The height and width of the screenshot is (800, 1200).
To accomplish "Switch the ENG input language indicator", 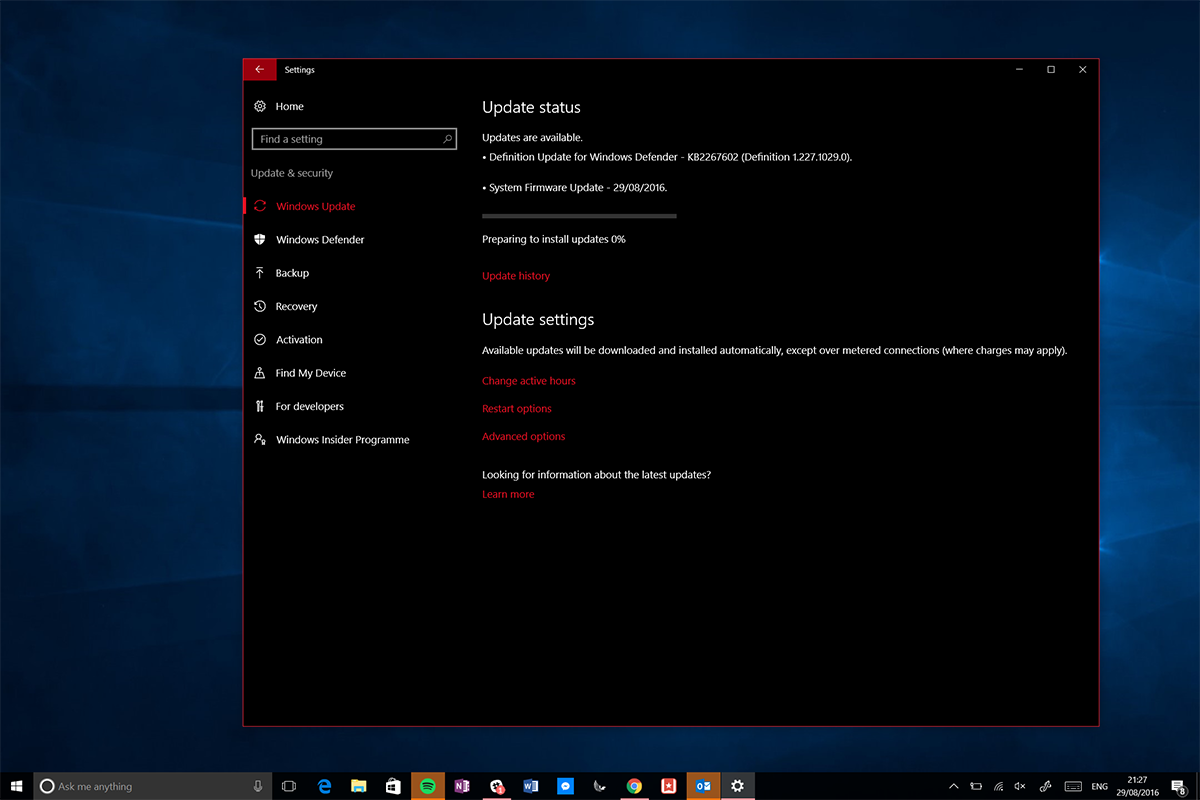I will [1099, 786].
